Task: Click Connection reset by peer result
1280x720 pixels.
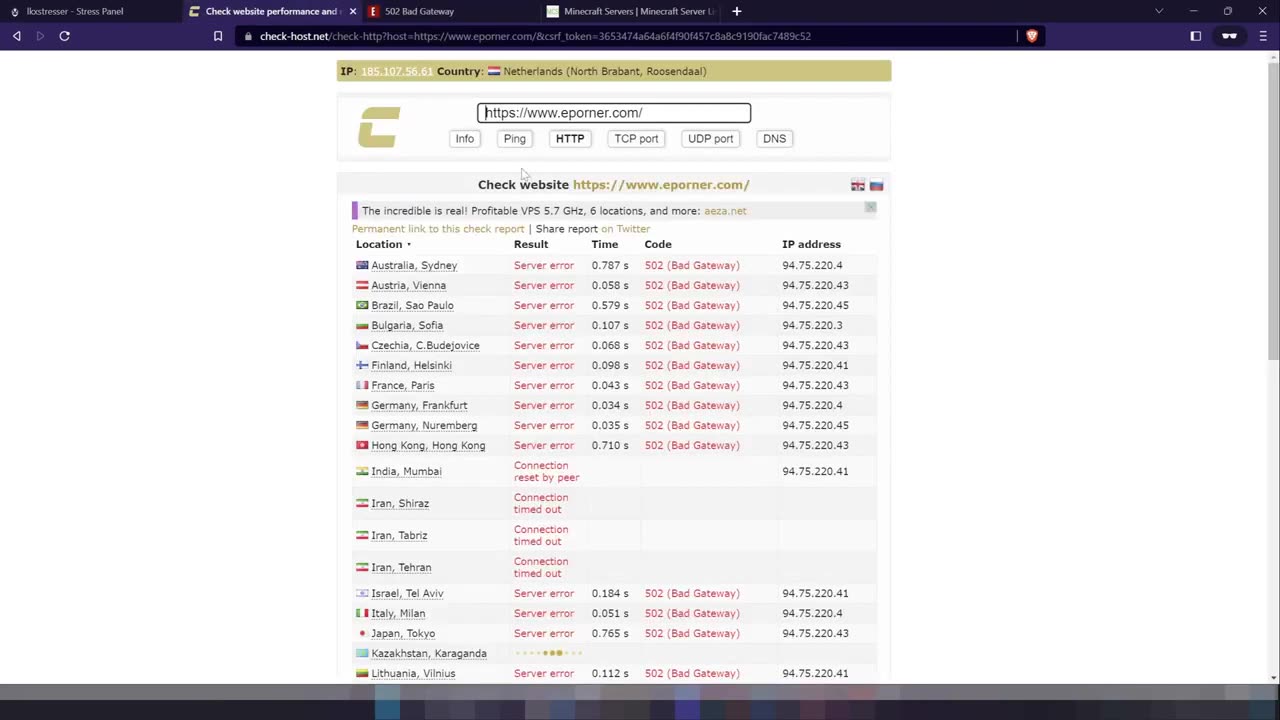Action: click(546, 471)
